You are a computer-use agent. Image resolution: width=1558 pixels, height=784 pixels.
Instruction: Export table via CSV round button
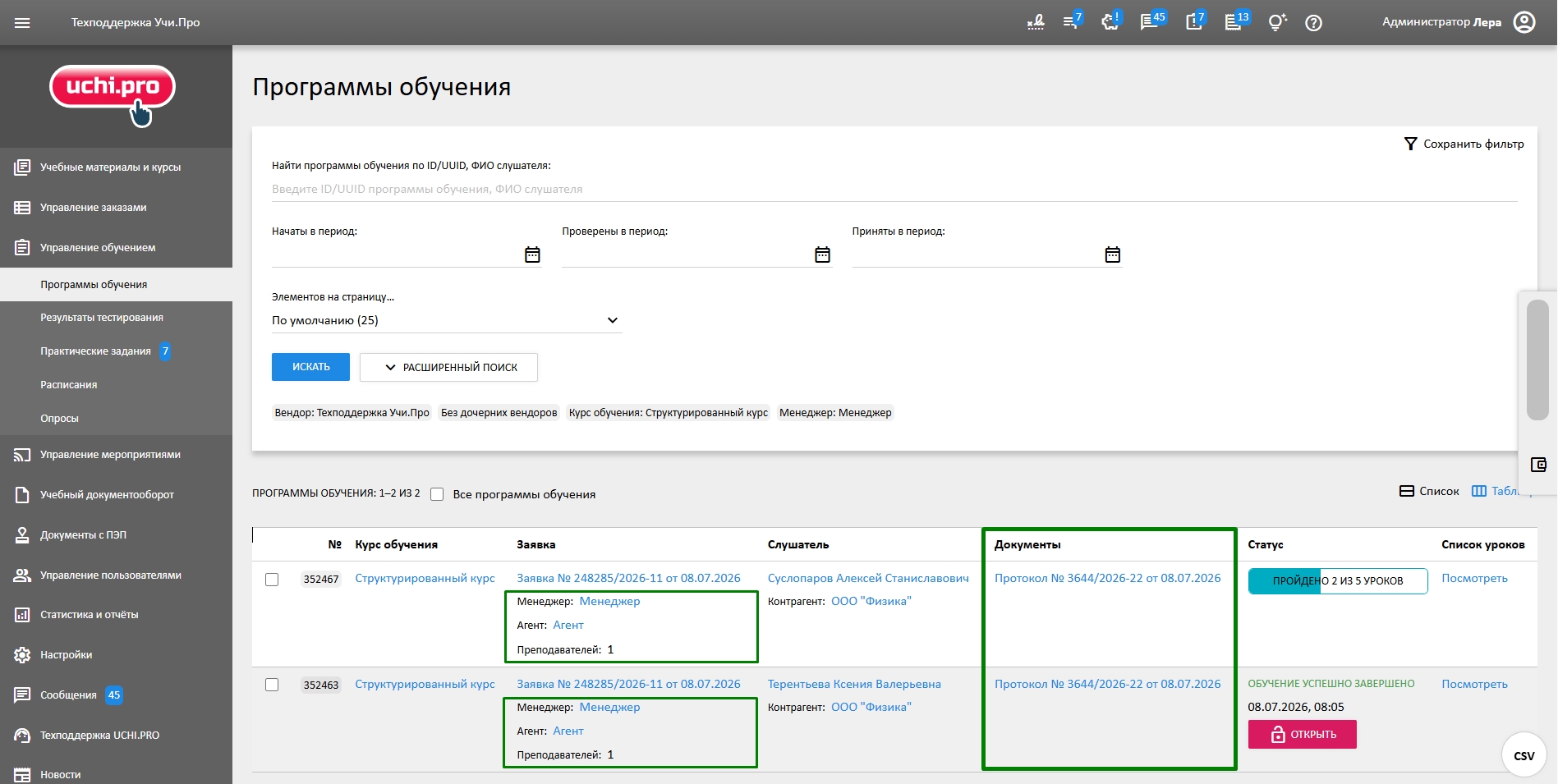click(x=1524, y=755)
